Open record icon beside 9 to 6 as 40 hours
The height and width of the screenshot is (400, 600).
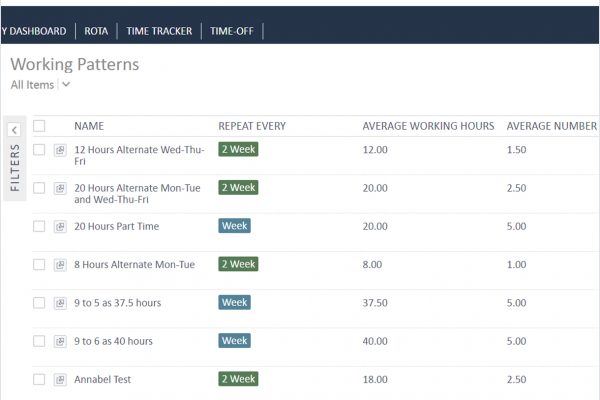click(60, 341)
